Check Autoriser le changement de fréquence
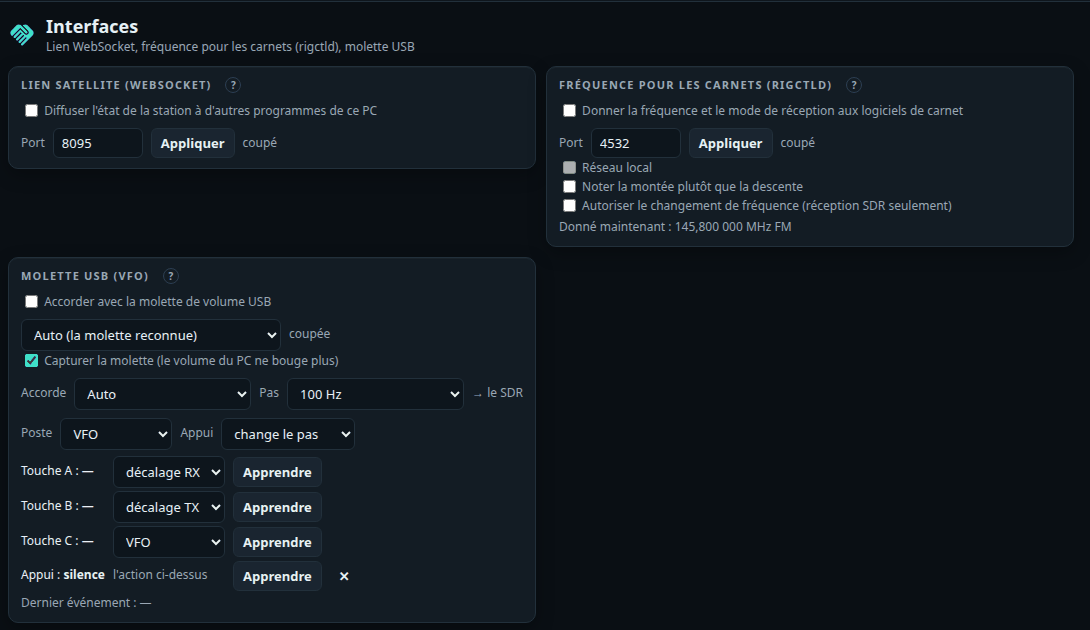The image size is (1090, 630). tap(569, 206)
